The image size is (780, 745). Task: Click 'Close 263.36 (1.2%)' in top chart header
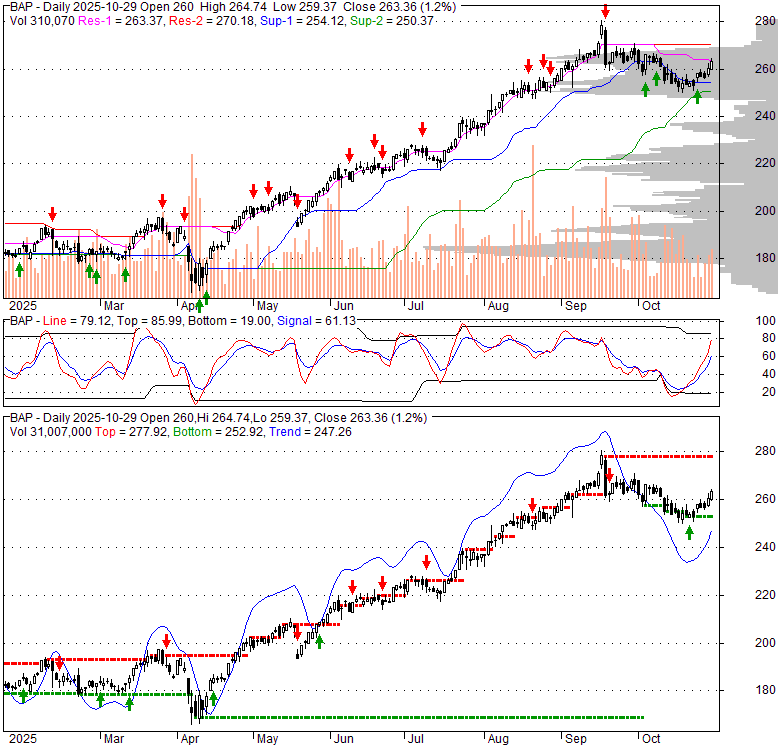tap(400, 7)
